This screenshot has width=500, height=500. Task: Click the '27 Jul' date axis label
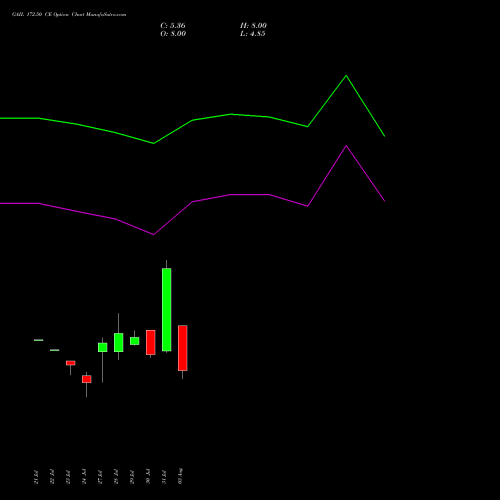100,477
